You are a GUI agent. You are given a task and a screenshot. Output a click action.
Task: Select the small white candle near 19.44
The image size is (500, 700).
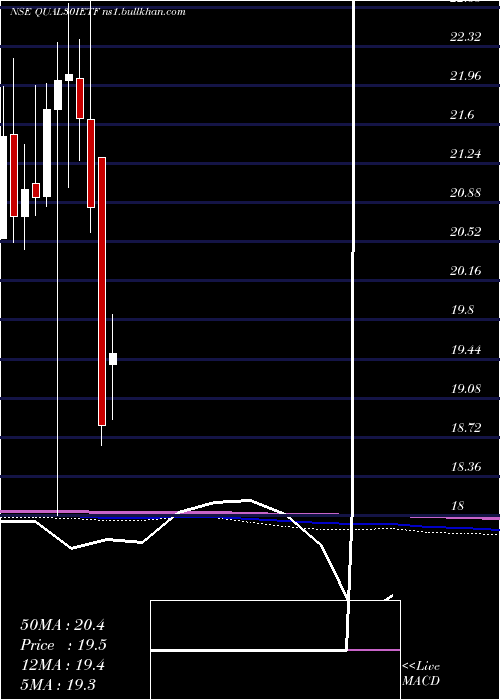[113, 359]
